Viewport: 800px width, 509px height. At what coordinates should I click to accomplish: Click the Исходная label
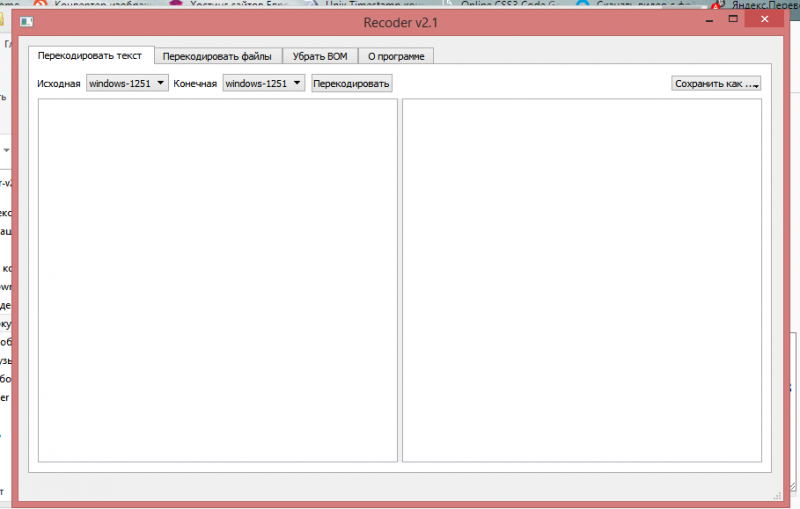click(x=59, y=84)
